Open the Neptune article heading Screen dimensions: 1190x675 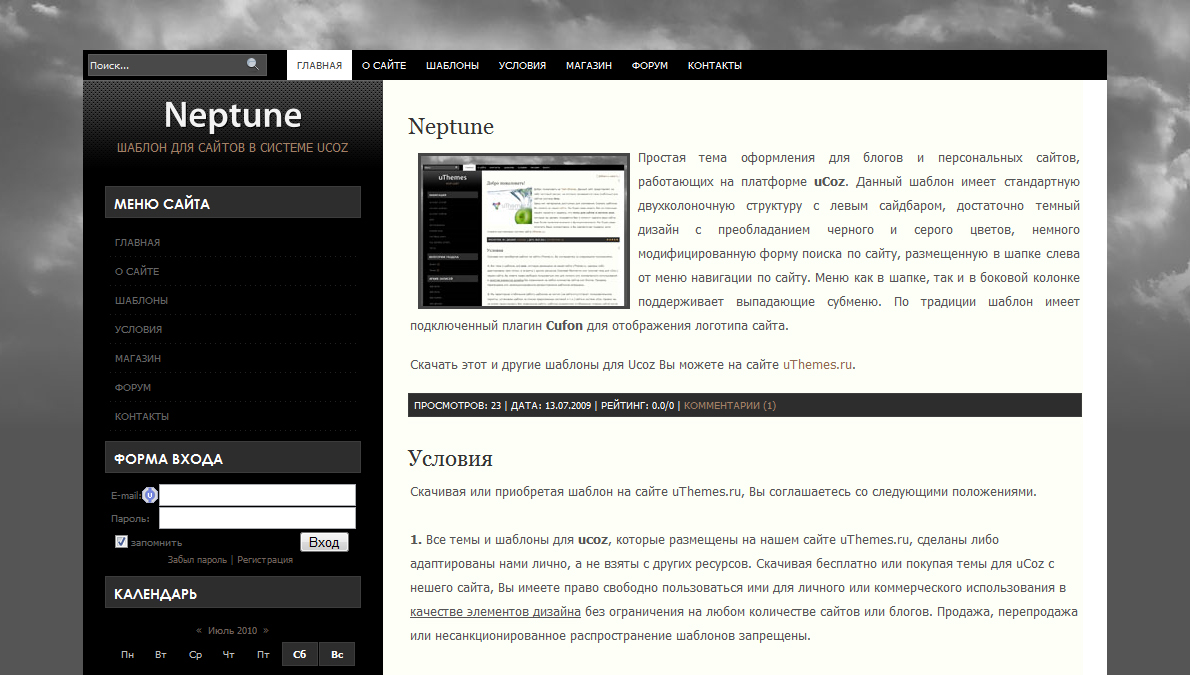(451, 126)
